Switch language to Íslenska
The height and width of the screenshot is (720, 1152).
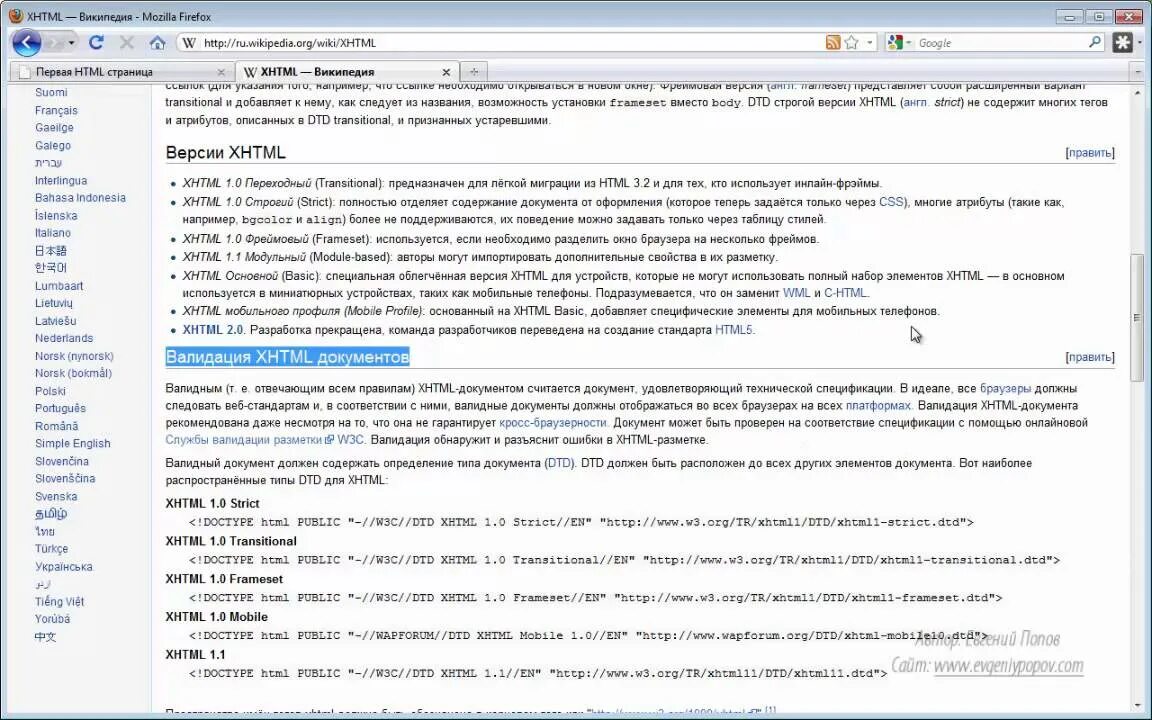tap(56, 215)
